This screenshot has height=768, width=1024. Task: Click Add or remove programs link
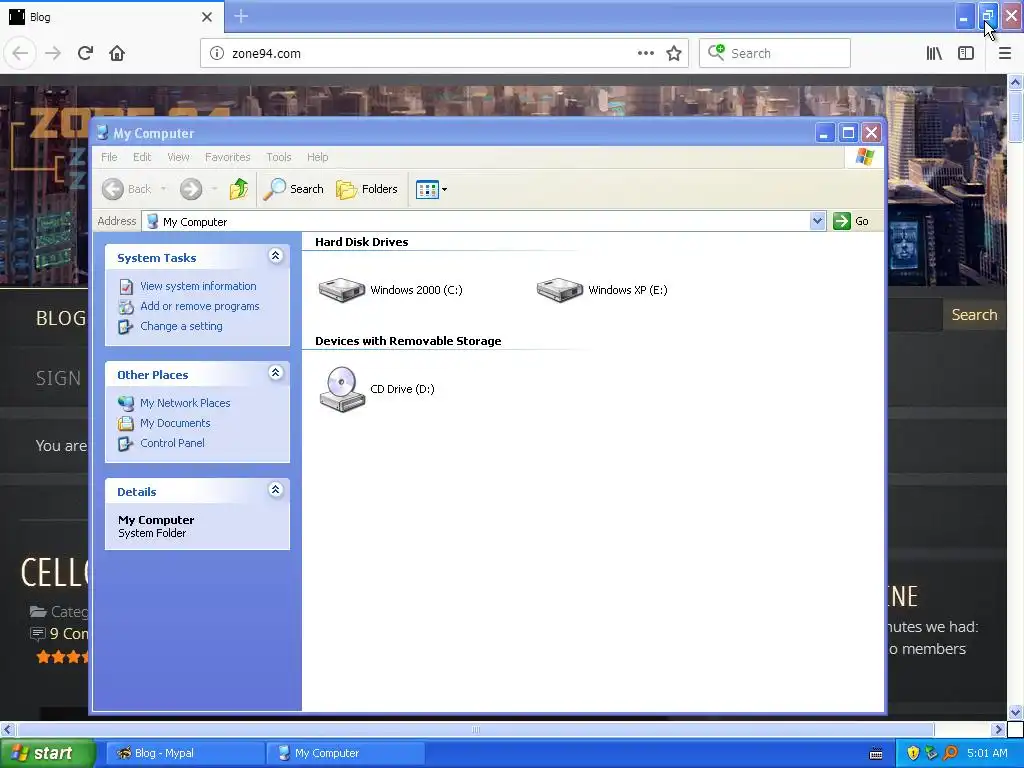[199, 306]
